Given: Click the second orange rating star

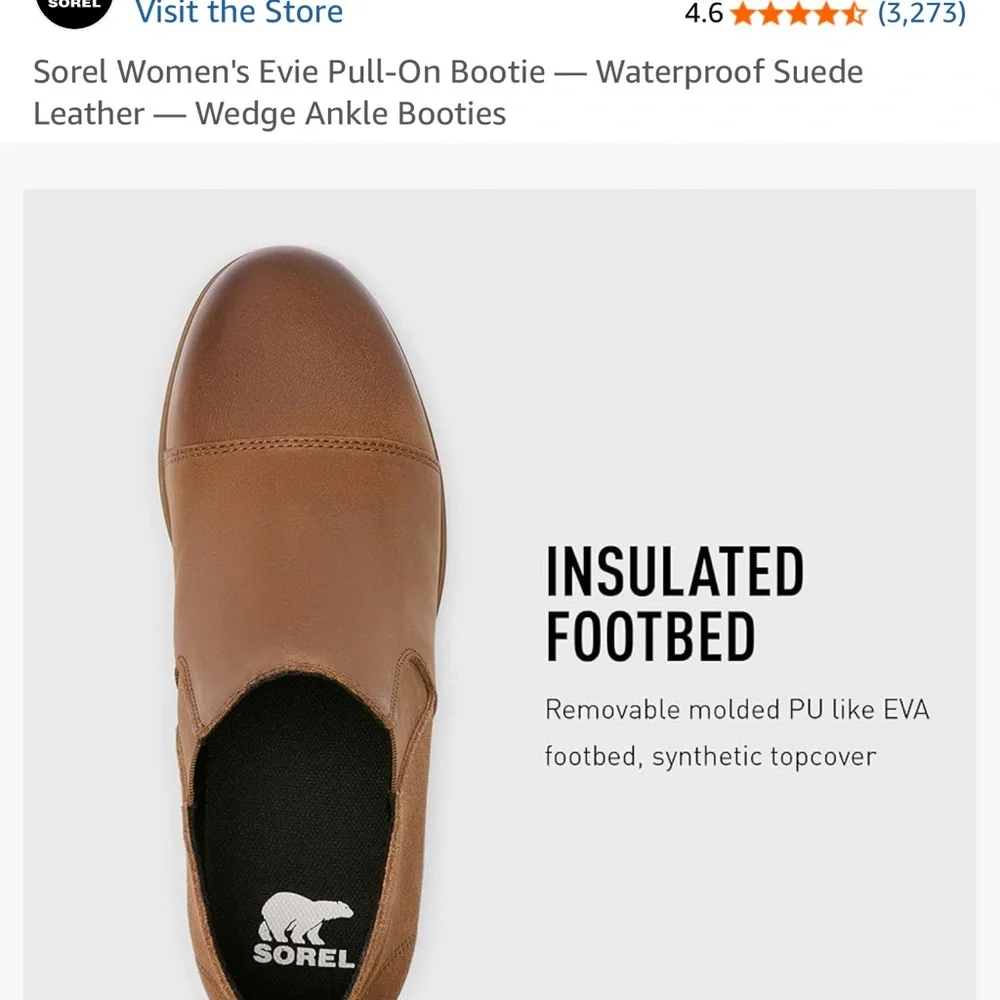Looking at the screenshot, I should (770, 14).
